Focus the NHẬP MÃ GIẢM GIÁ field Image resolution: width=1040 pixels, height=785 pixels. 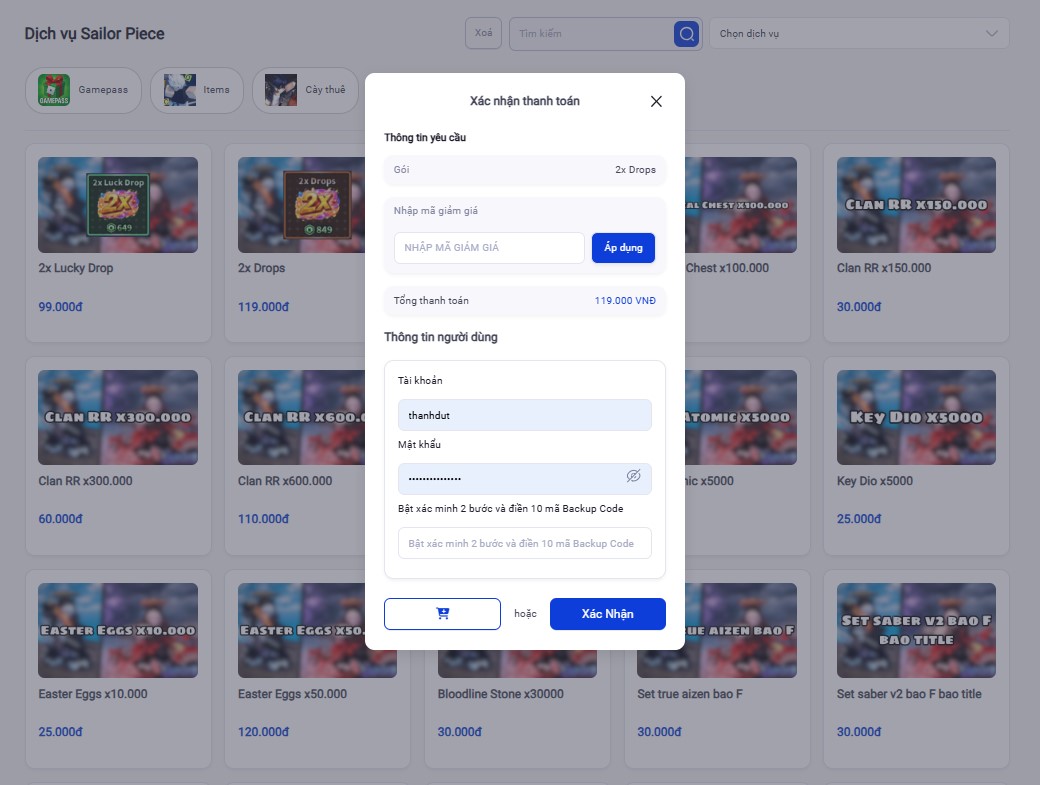click(x=489, y=248)
